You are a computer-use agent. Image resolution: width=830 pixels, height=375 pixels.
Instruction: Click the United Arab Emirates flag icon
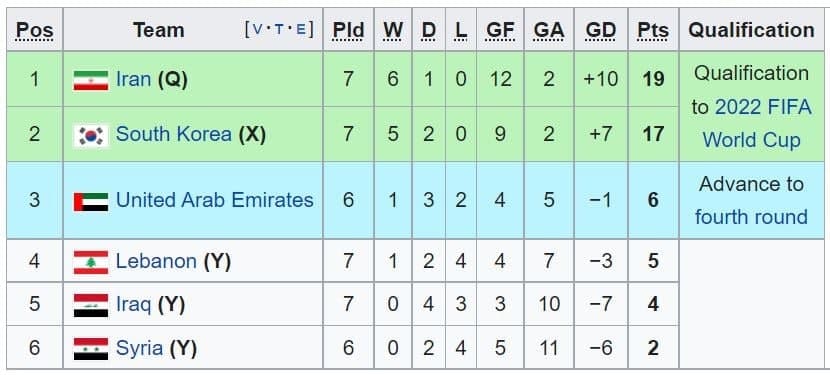point(91,201)
